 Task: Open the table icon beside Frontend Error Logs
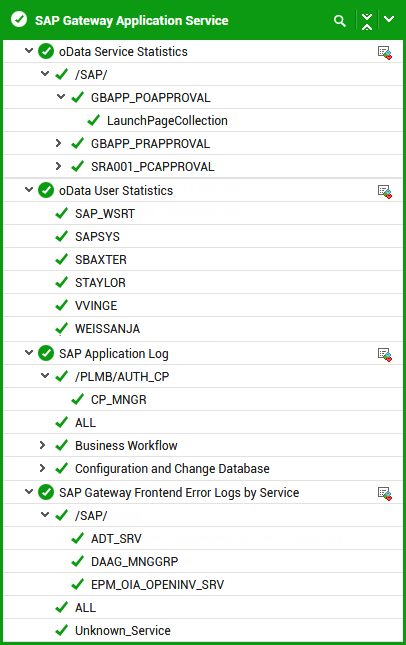385,494
